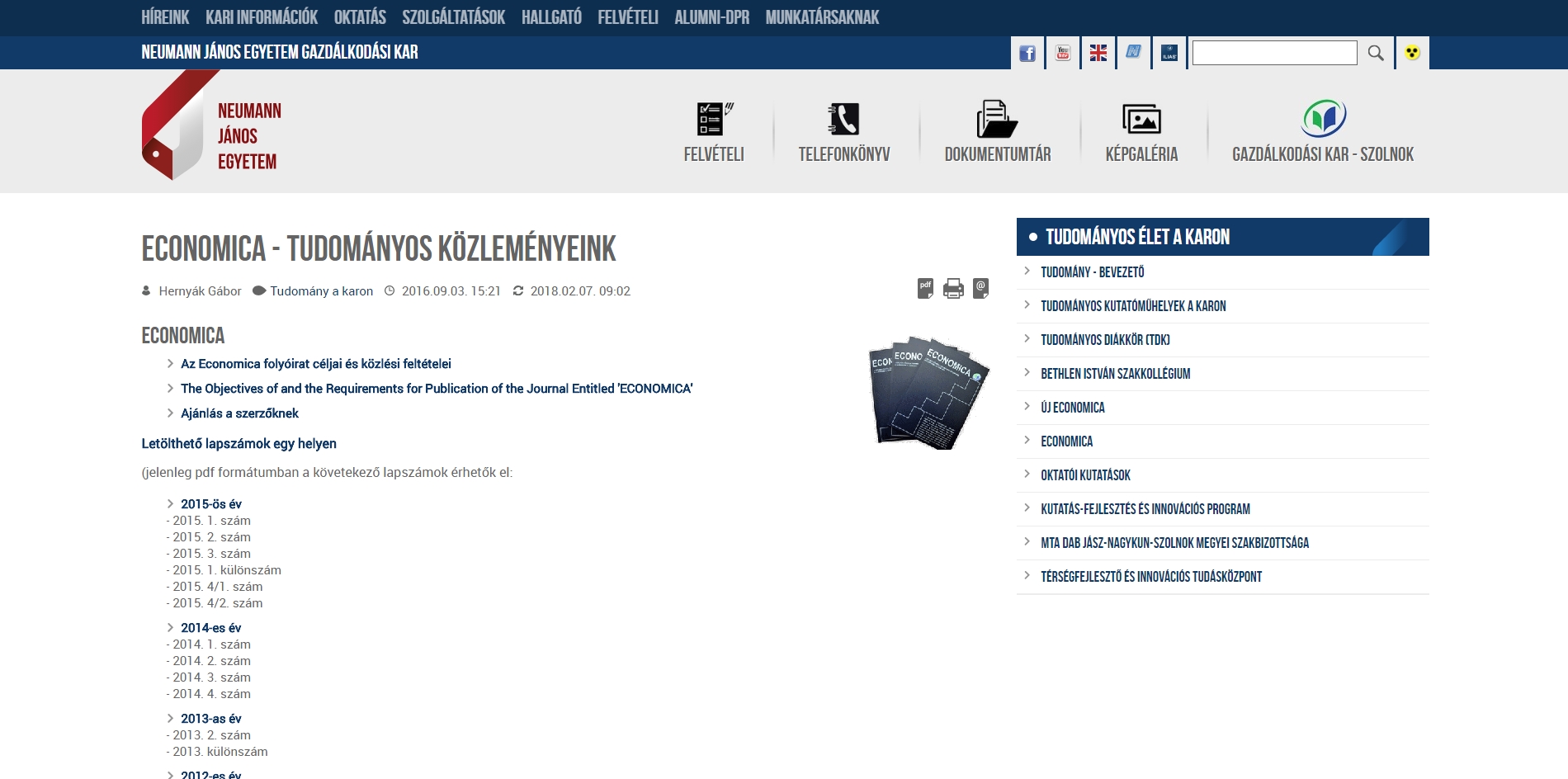Download the 2014. 4. szám issue
Screen dimensions: 1568x779
[211, 694]
